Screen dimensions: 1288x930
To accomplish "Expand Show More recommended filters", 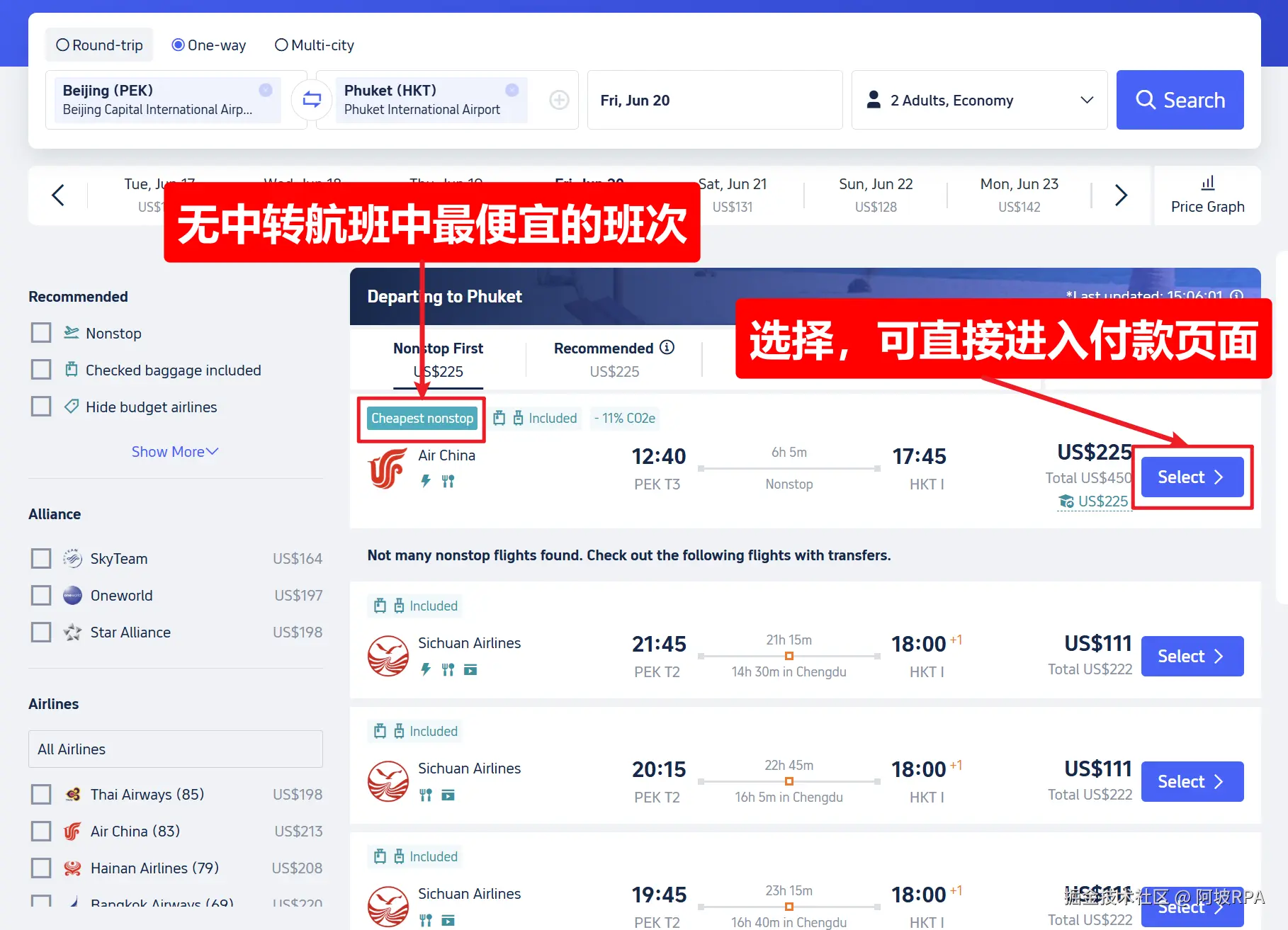I will [175, 452].
